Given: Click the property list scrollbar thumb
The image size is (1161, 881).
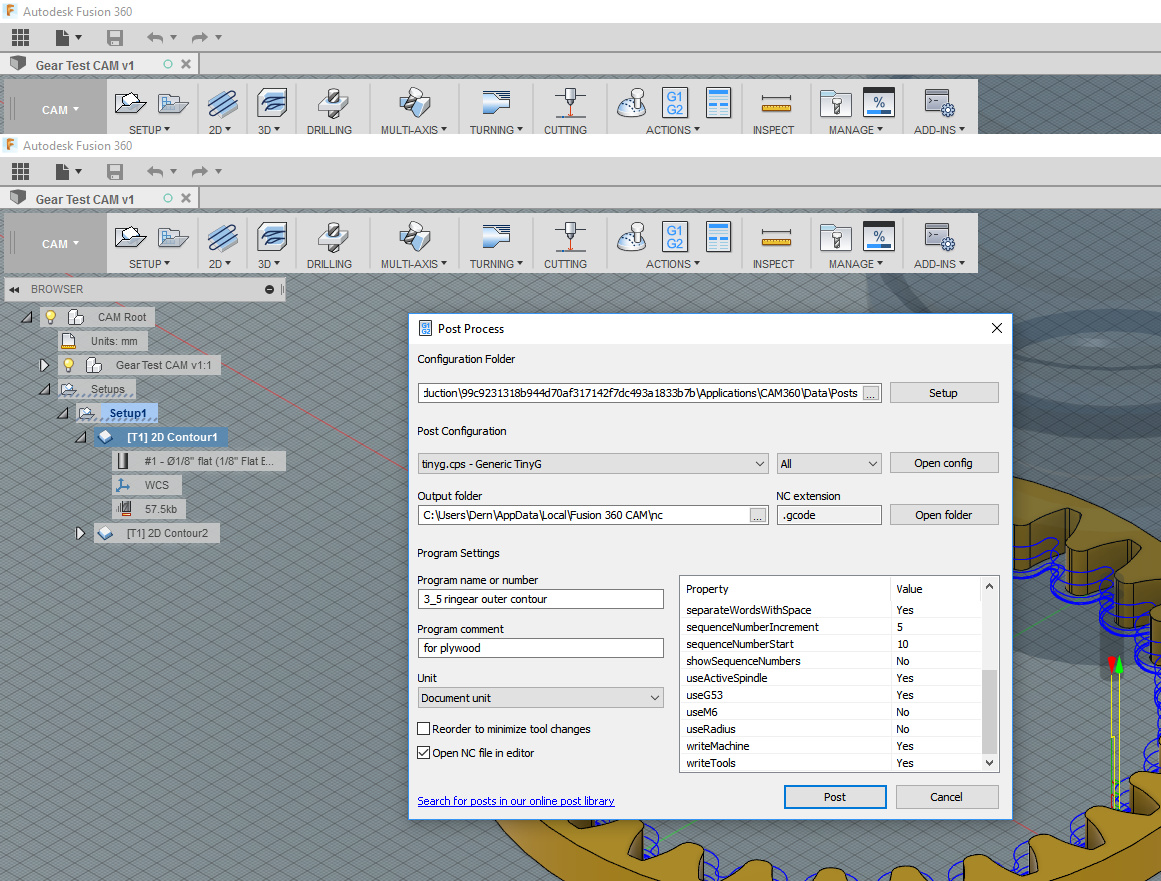Looking at the screenshot, I should [989, 711].
